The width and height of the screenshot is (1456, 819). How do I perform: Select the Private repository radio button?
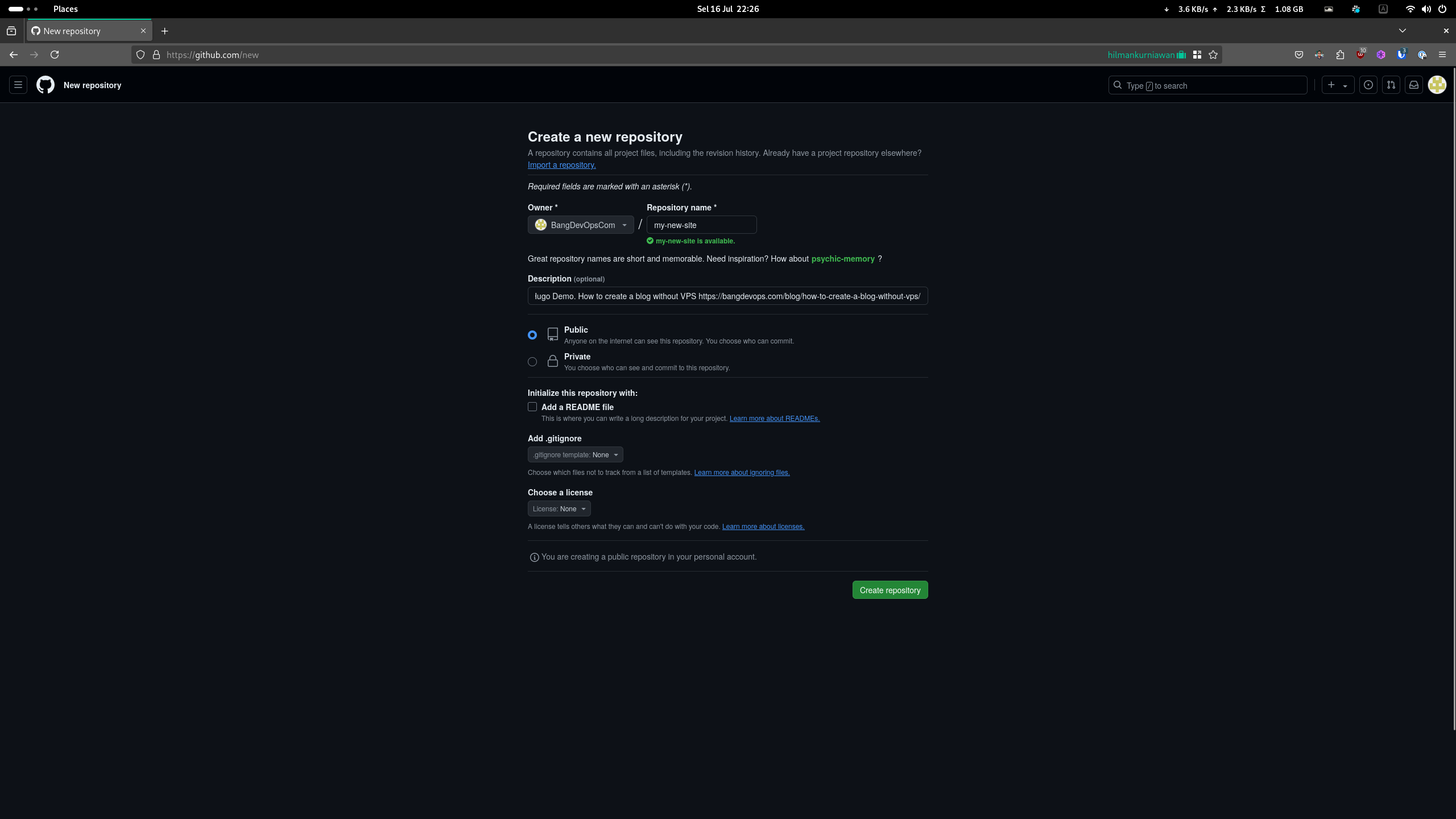(x=532, y=361)
